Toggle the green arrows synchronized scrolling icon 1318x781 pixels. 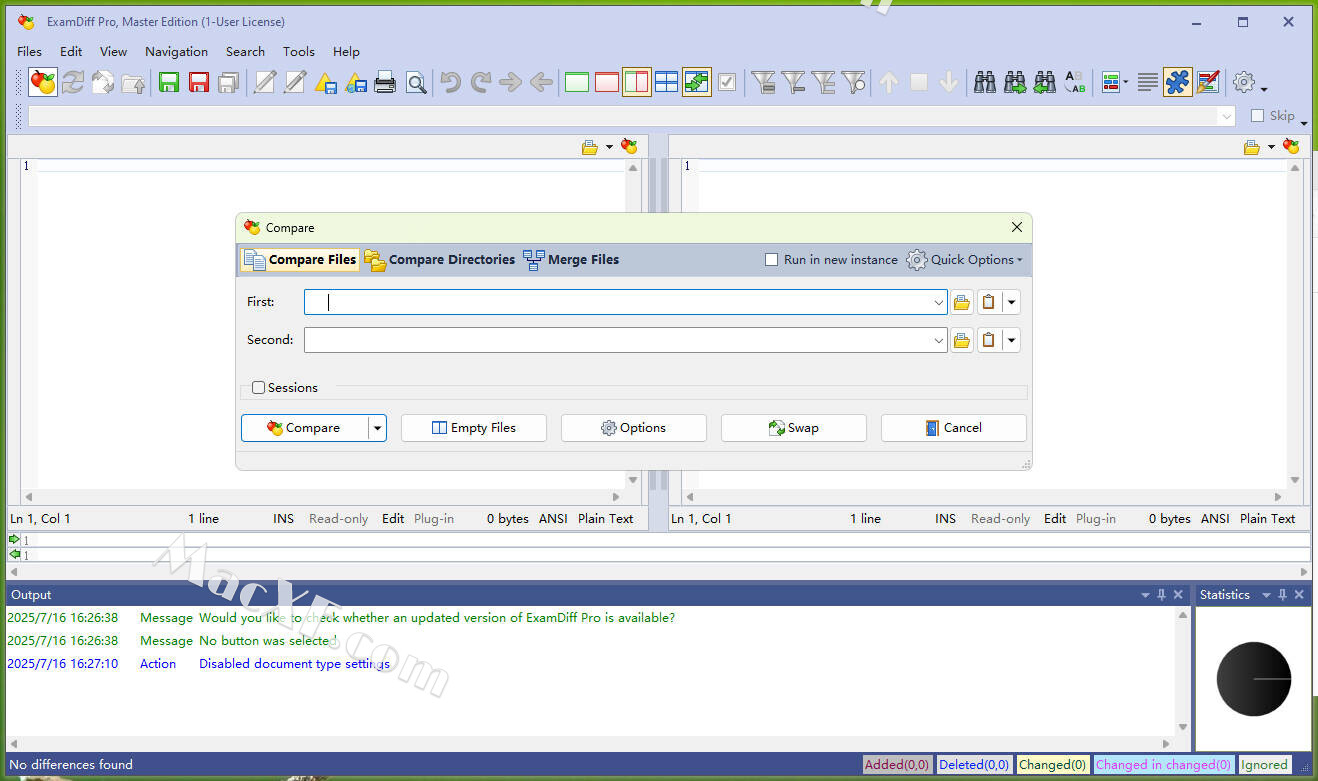(697, 83)
